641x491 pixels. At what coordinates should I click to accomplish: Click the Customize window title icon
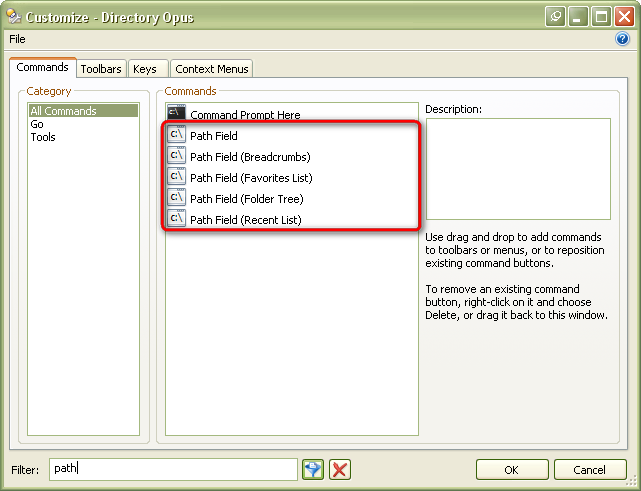[13, 16]
